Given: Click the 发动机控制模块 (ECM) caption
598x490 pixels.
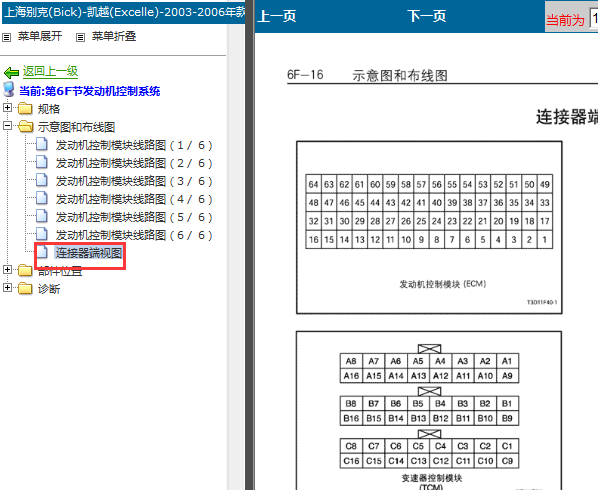Looking at the screenshot, I should [442, 284].
